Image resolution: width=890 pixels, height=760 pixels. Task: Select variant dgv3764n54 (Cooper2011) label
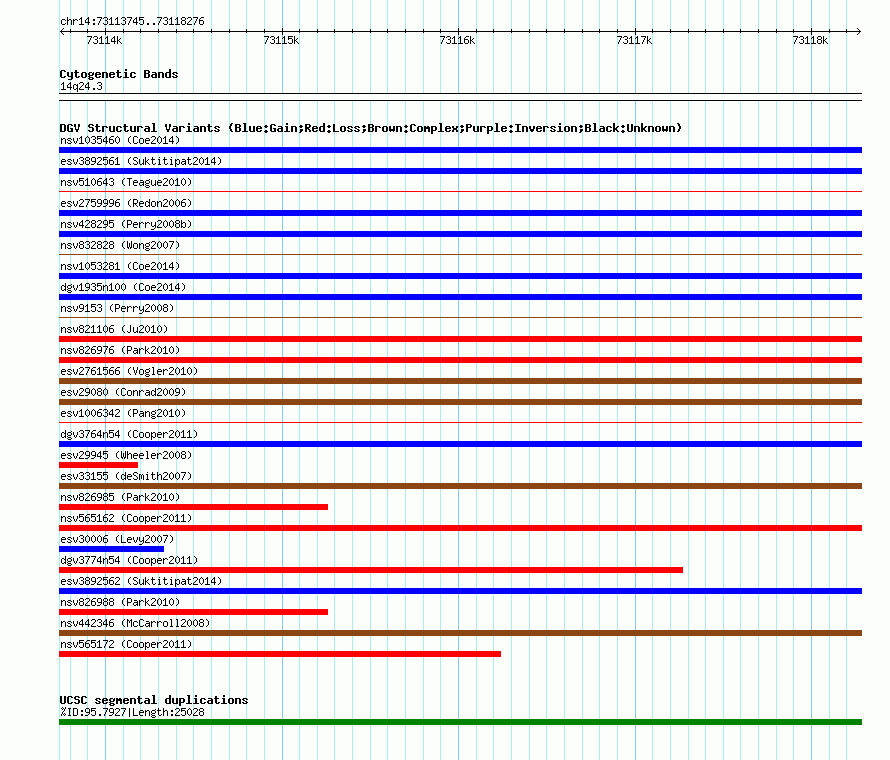(129, 434)
